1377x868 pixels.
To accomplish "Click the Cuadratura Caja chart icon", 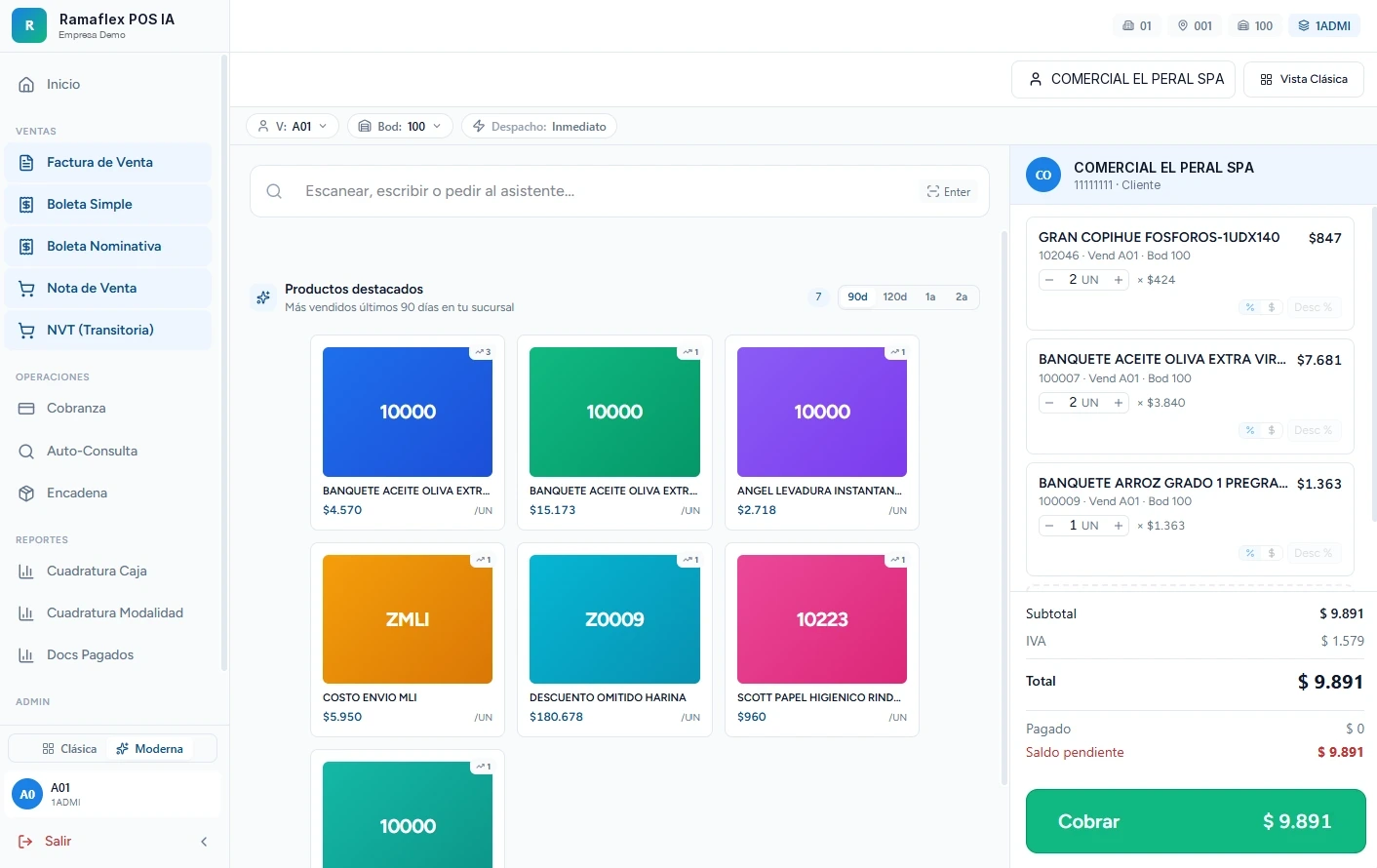I will (26, 572).
